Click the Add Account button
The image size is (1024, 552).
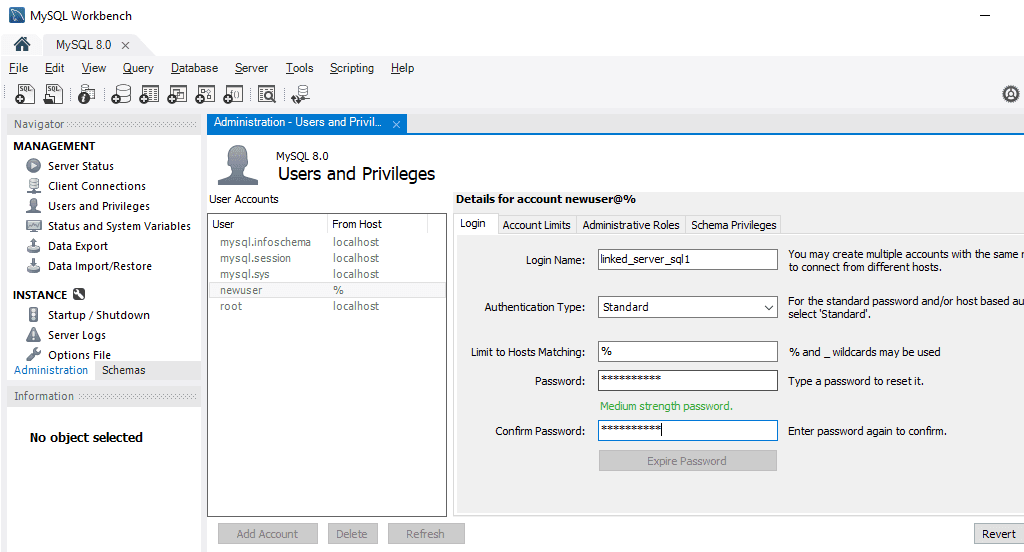pos(267,534)
